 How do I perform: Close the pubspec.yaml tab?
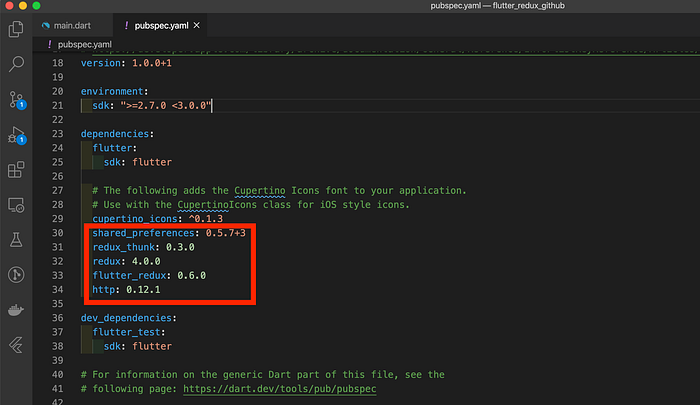pos(196,25)
